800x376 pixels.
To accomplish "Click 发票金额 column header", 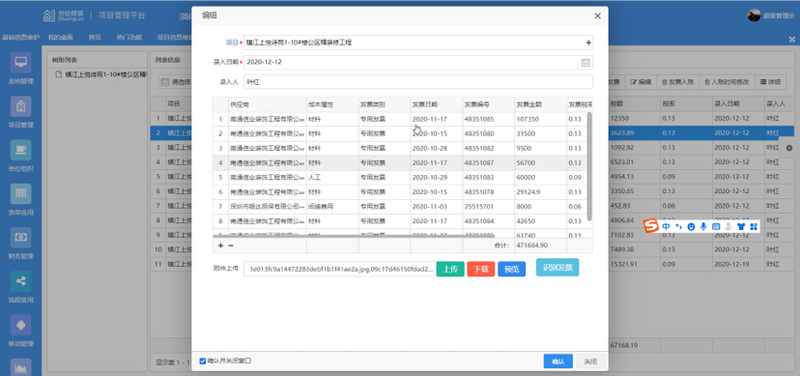I will [540, 105].
